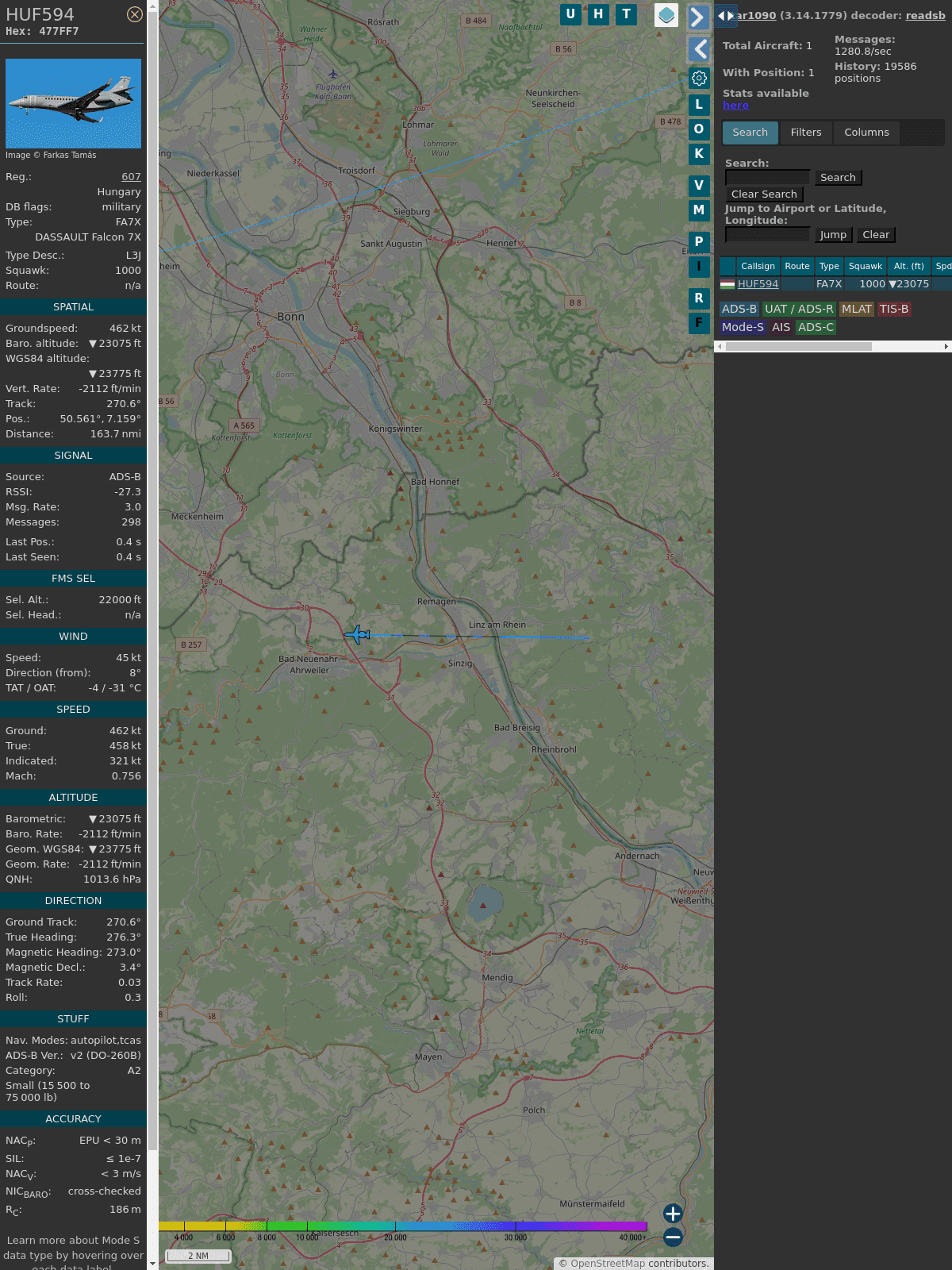Click the info panel scroll-down arrow
The height and width of the screenshot is (1270, 952).
pyautogui.click(x=152, y=1264)
